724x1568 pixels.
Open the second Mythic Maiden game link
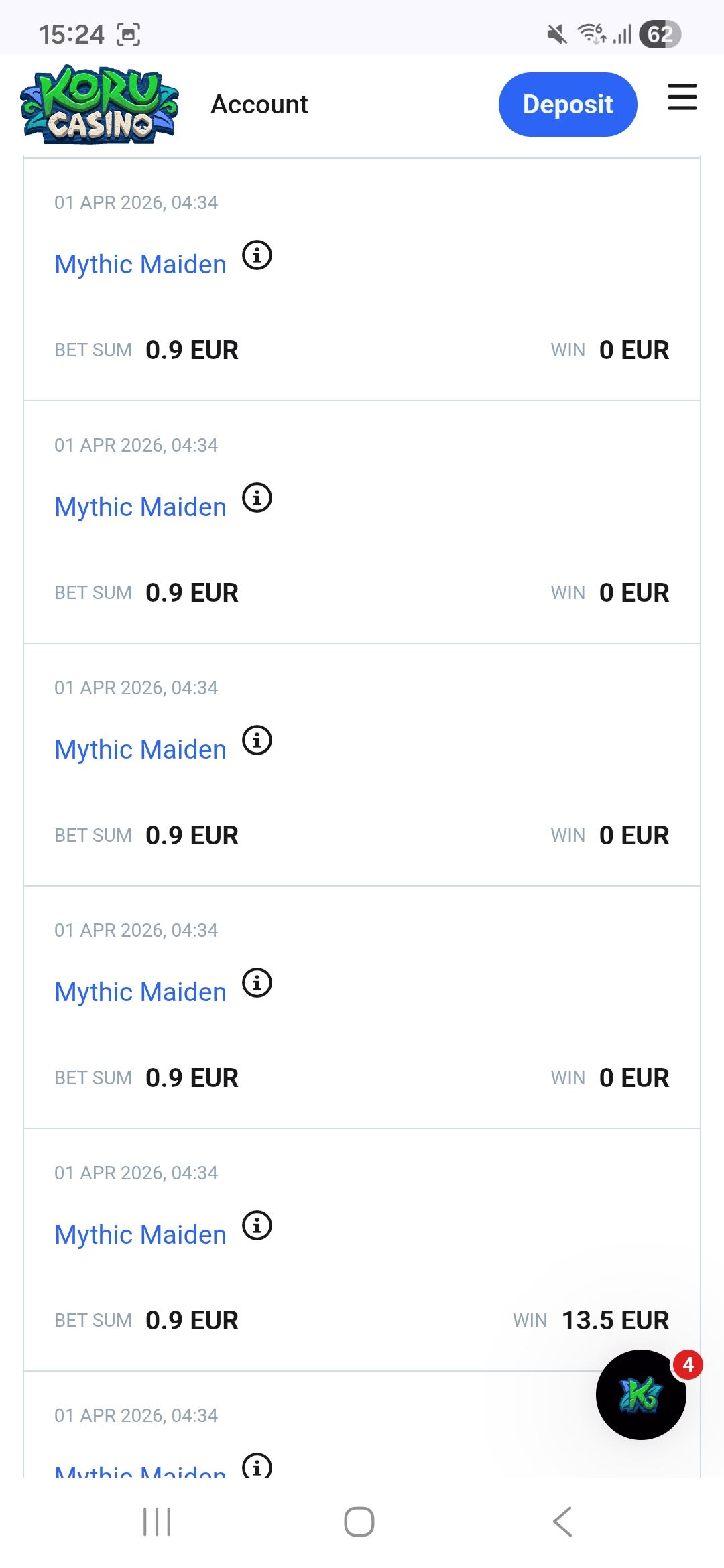[140, 507]
